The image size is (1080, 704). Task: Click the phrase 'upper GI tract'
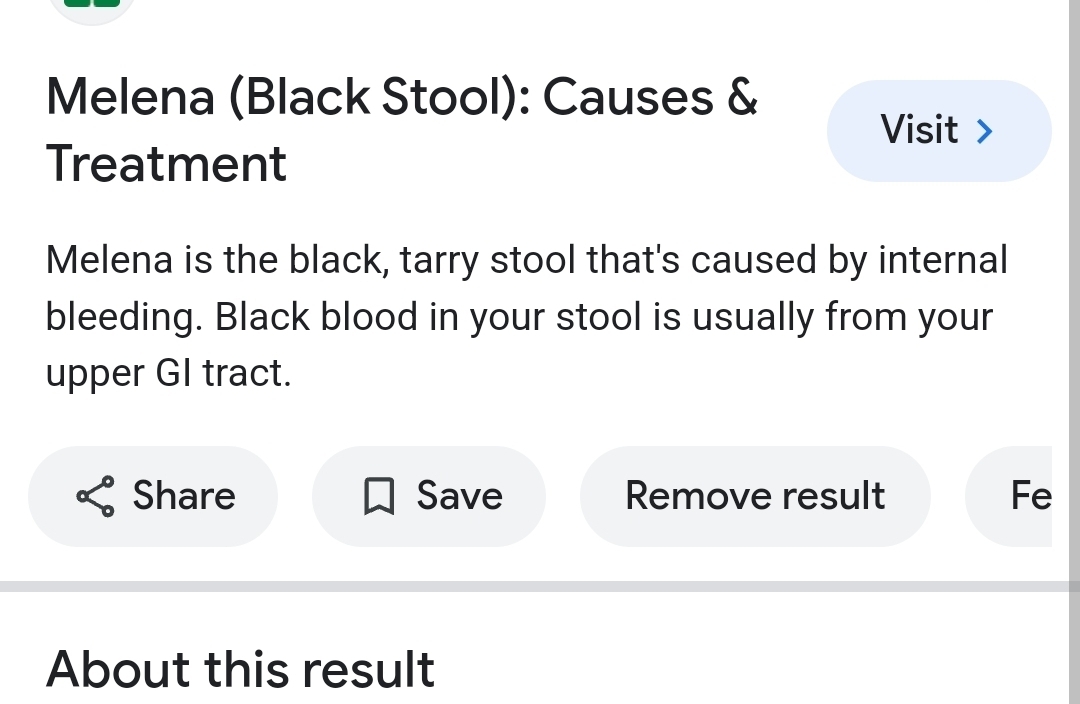coord(168,373)
